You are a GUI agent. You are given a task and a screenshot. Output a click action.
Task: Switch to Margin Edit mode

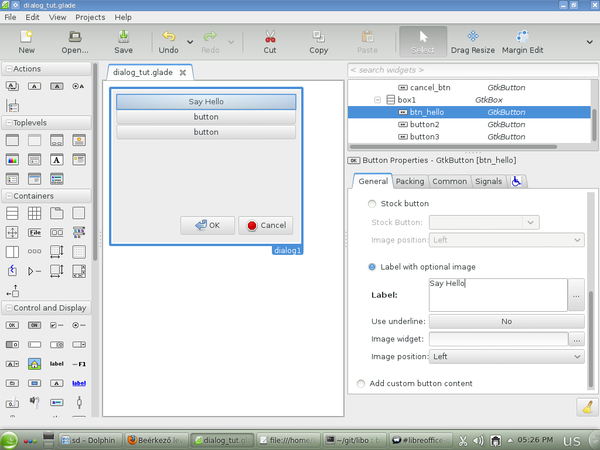pyautogui.click(x=522, y=42)
